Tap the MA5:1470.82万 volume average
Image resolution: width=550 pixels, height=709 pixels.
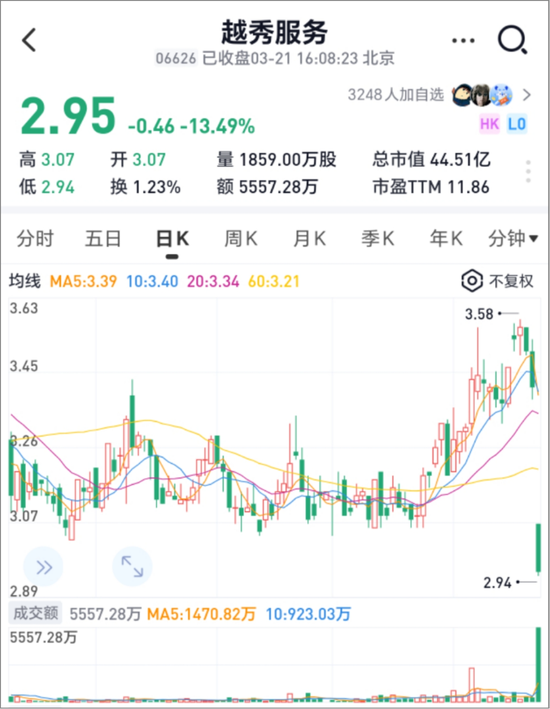pos(201,614)
